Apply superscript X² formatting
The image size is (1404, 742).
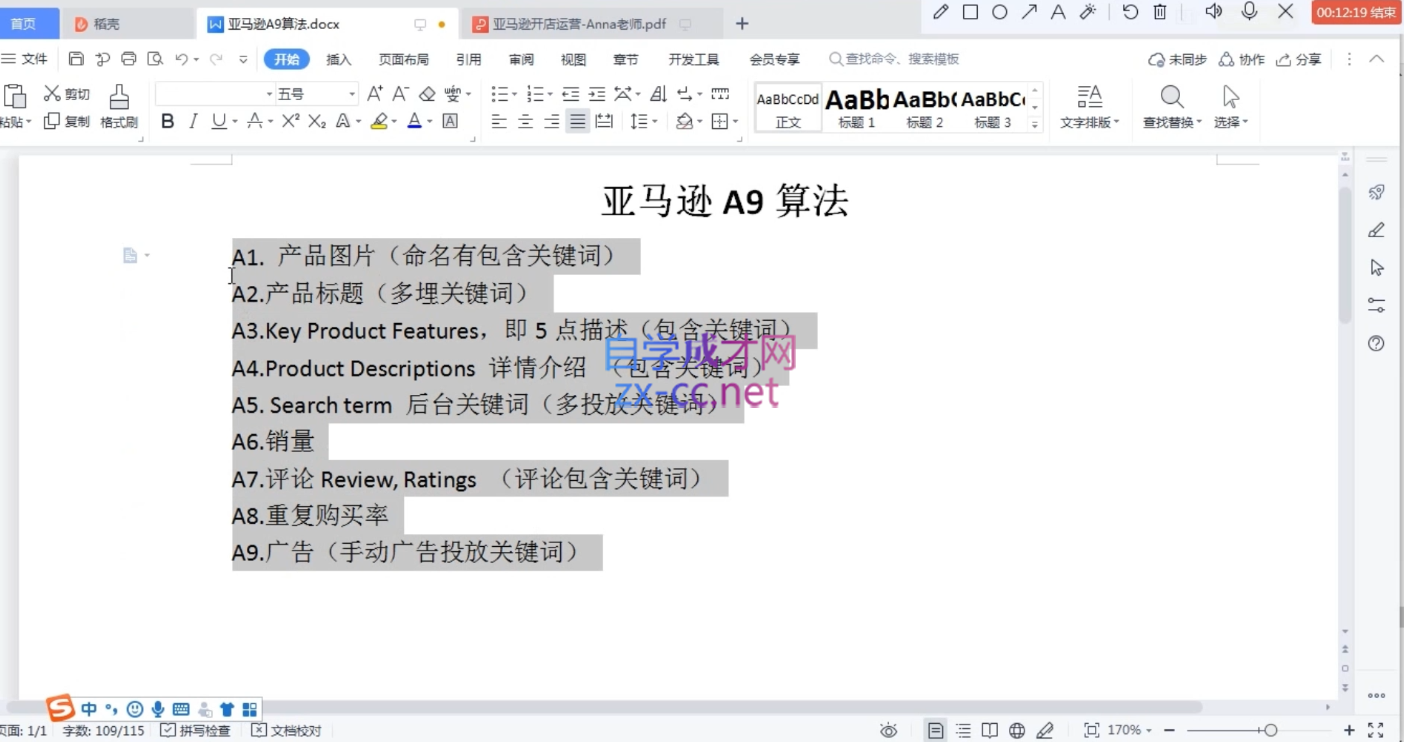click(x=291, y=121)
